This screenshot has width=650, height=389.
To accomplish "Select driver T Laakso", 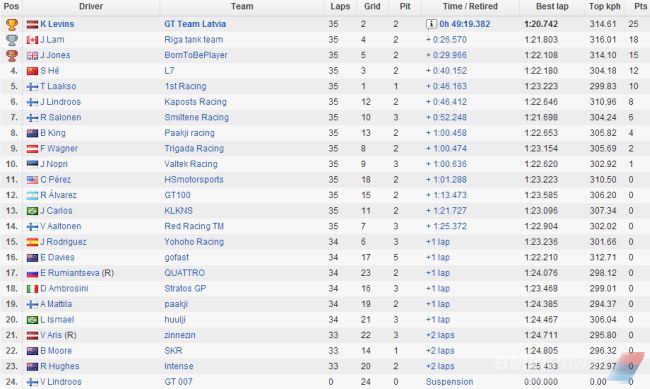I will pos(58,86).
